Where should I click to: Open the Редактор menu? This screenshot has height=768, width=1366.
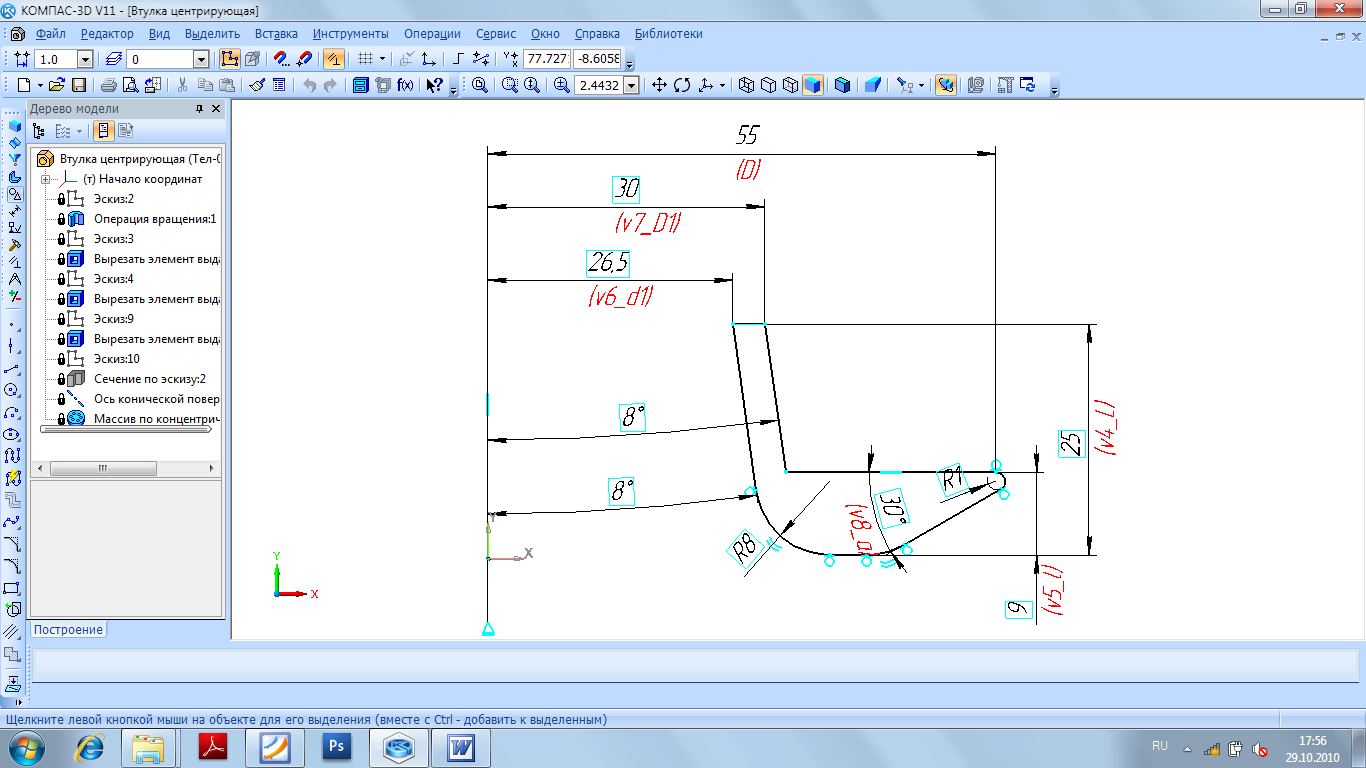tap(107, 34)
